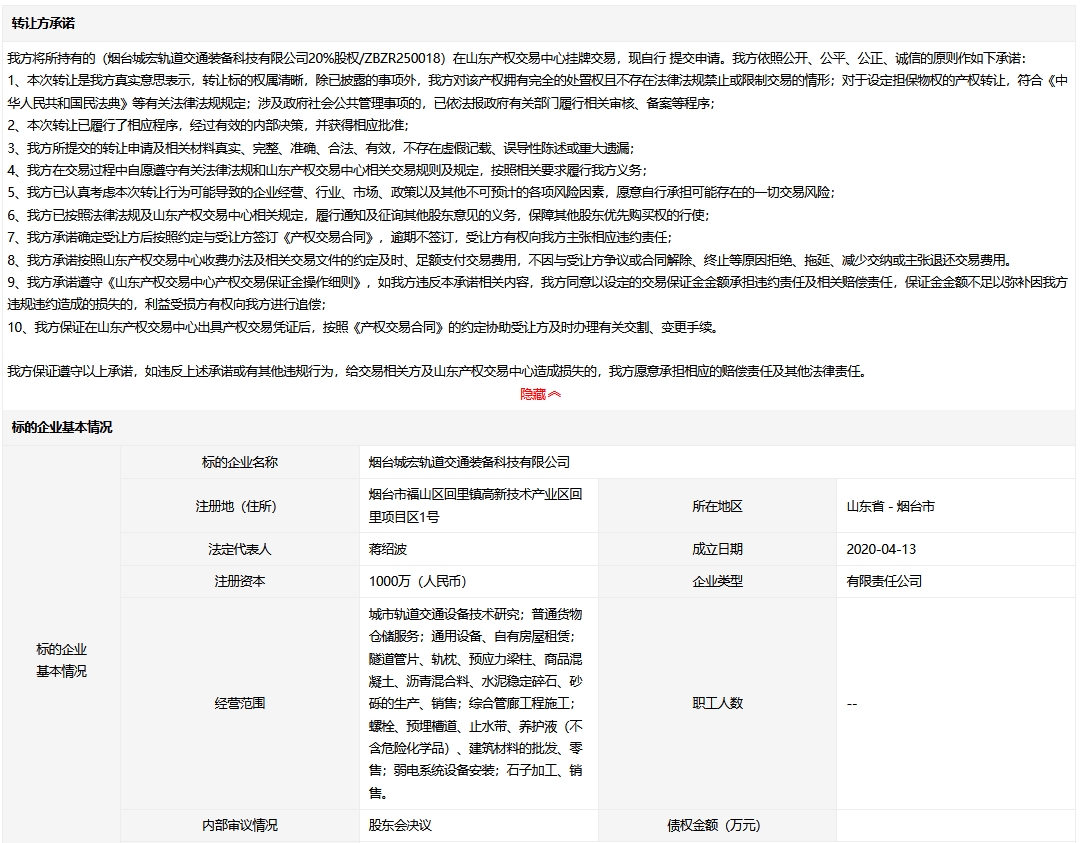Click the 债权金额（万元） label cell
Image resolution: width=1081 pixels, height=843 pixels.
tap(717, 826)
